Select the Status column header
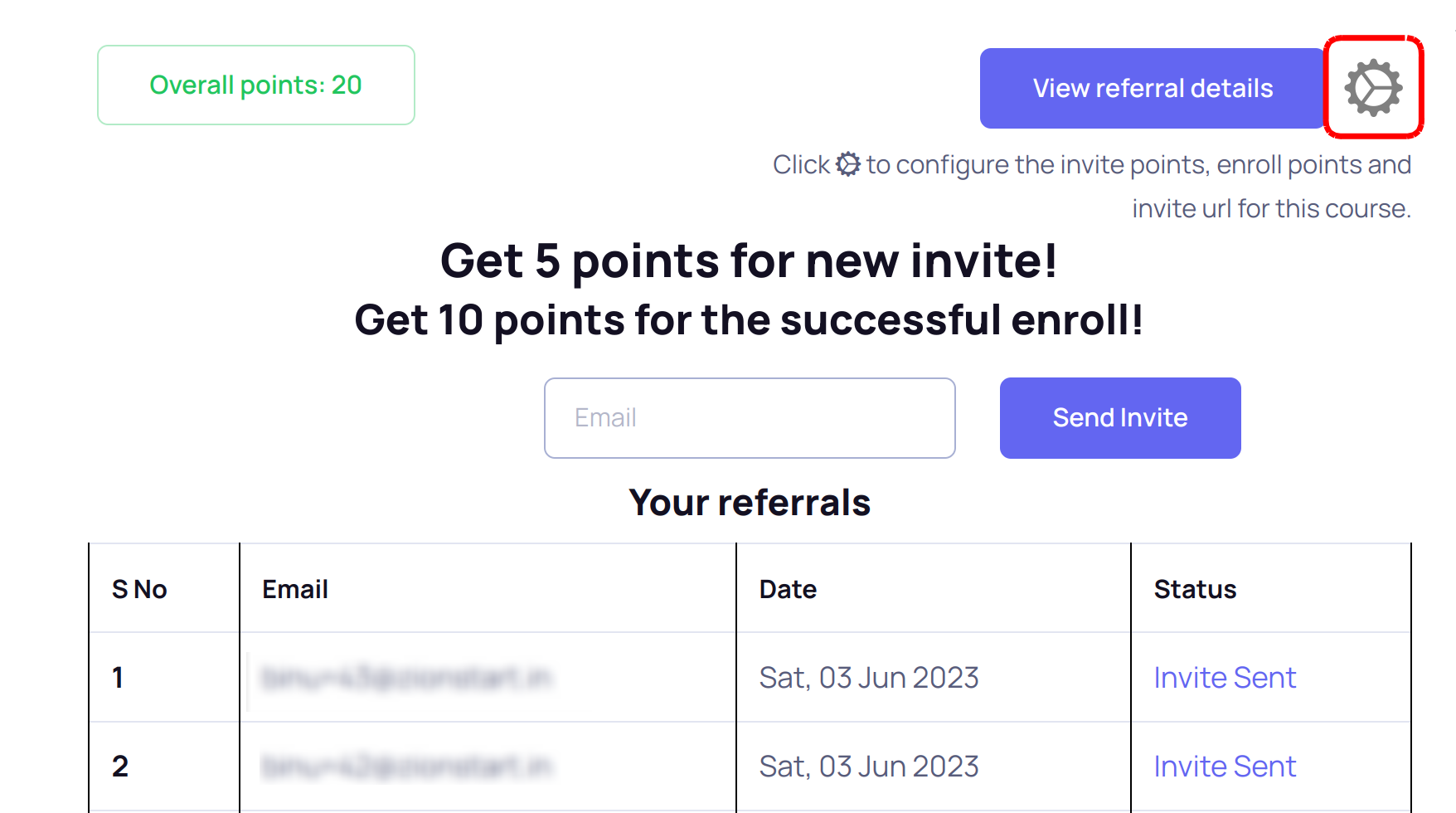 coord(1195,589)
